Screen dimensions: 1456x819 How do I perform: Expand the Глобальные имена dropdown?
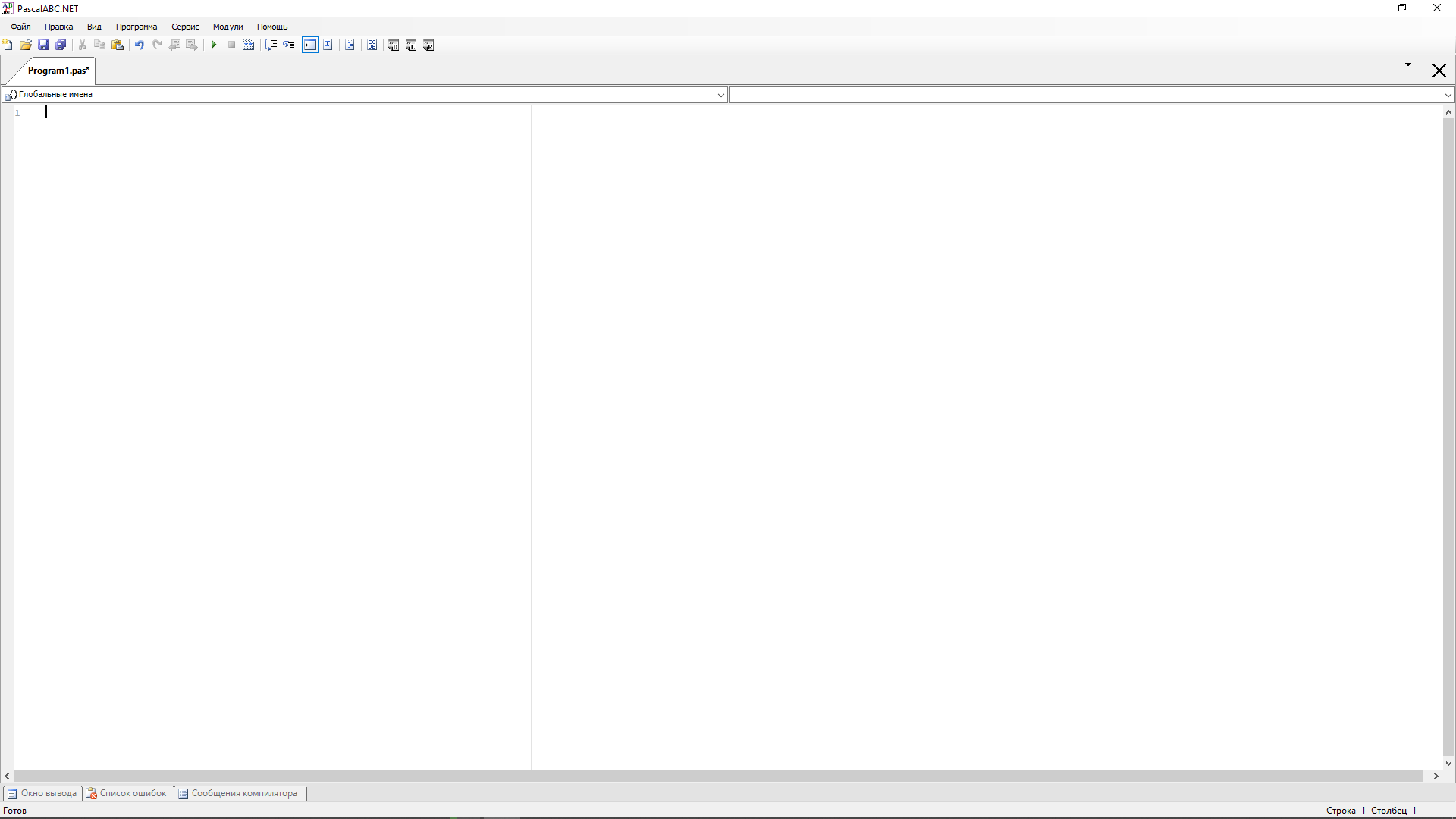[x=720, y=95]
